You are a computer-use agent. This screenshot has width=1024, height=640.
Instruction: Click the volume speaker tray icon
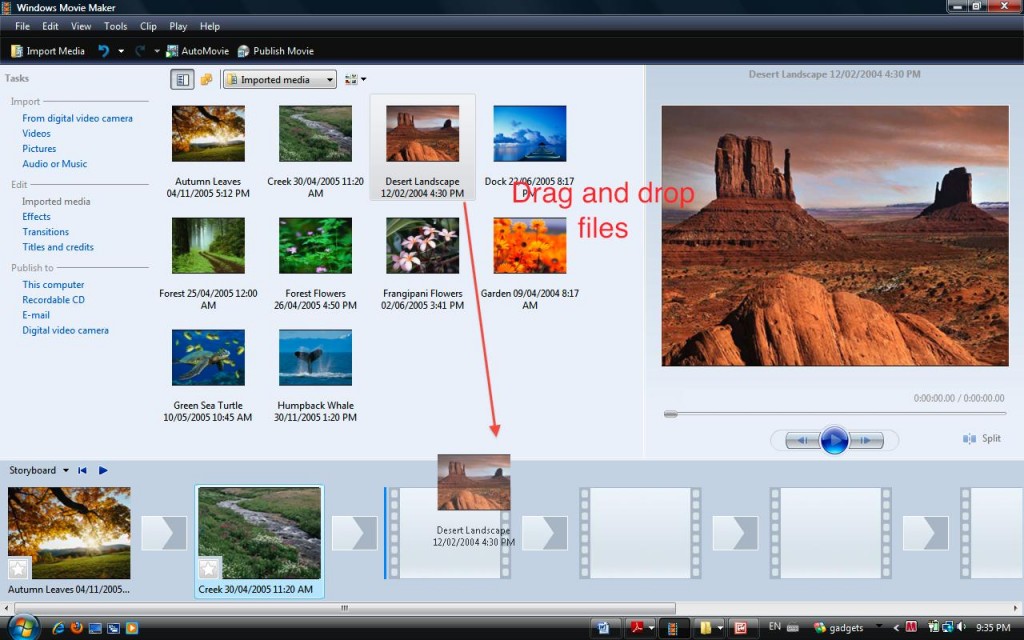(961, 628)
